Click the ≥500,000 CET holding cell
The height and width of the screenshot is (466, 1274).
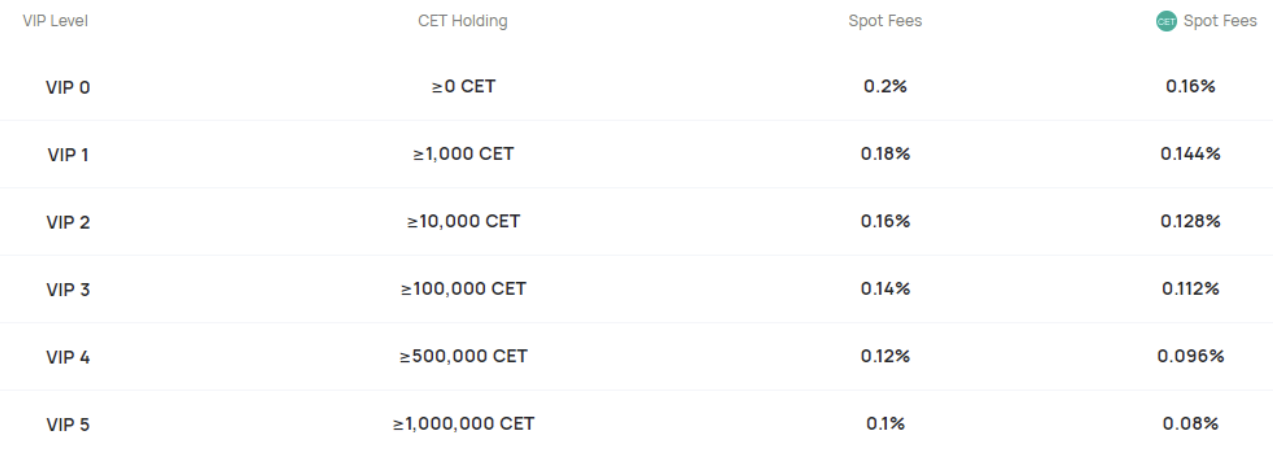(463, 356)
